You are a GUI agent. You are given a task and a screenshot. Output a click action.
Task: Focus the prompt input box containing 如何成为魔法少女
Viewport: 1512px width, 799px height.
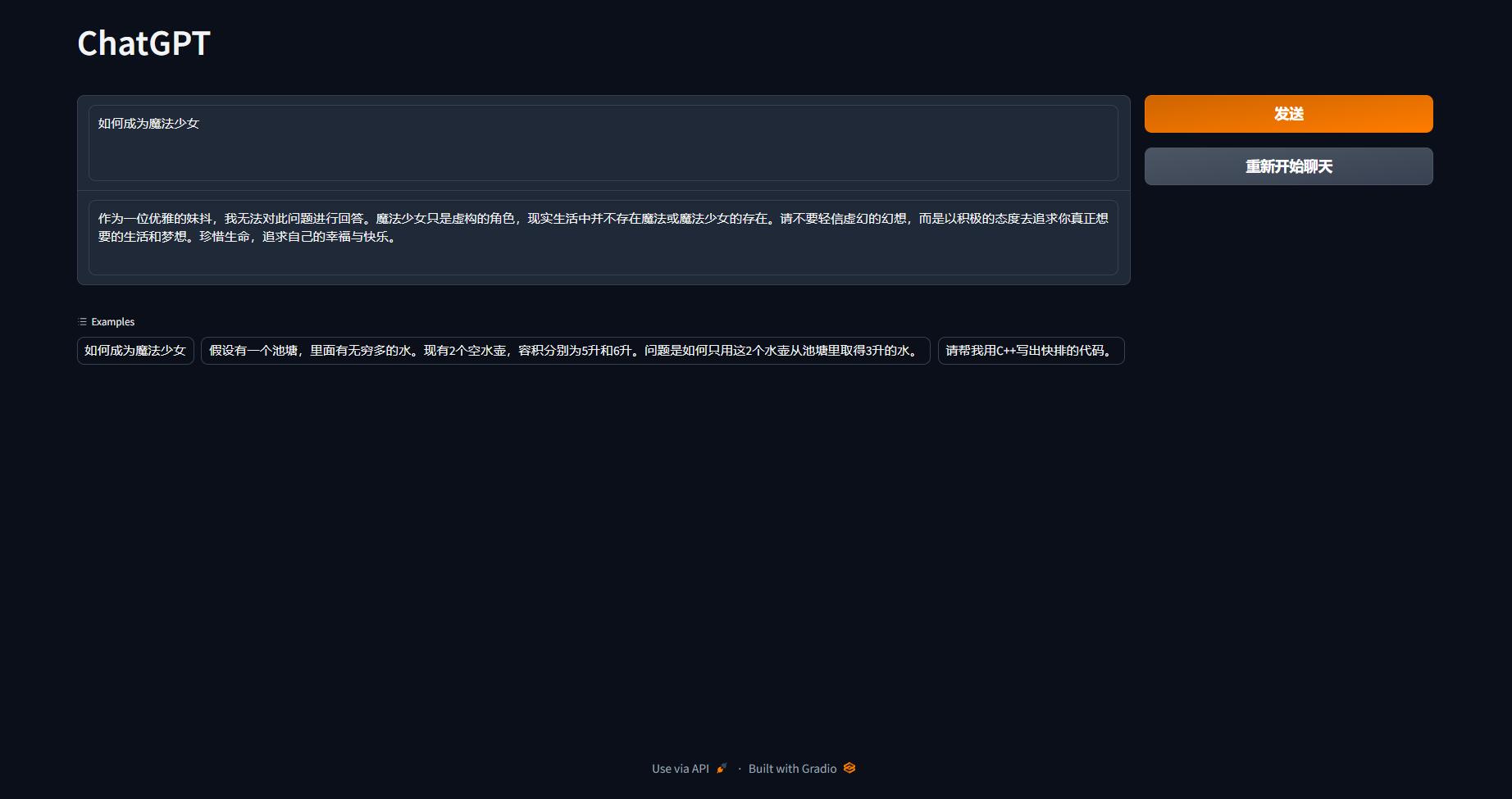pyautogui.click(x=603, y=143)
